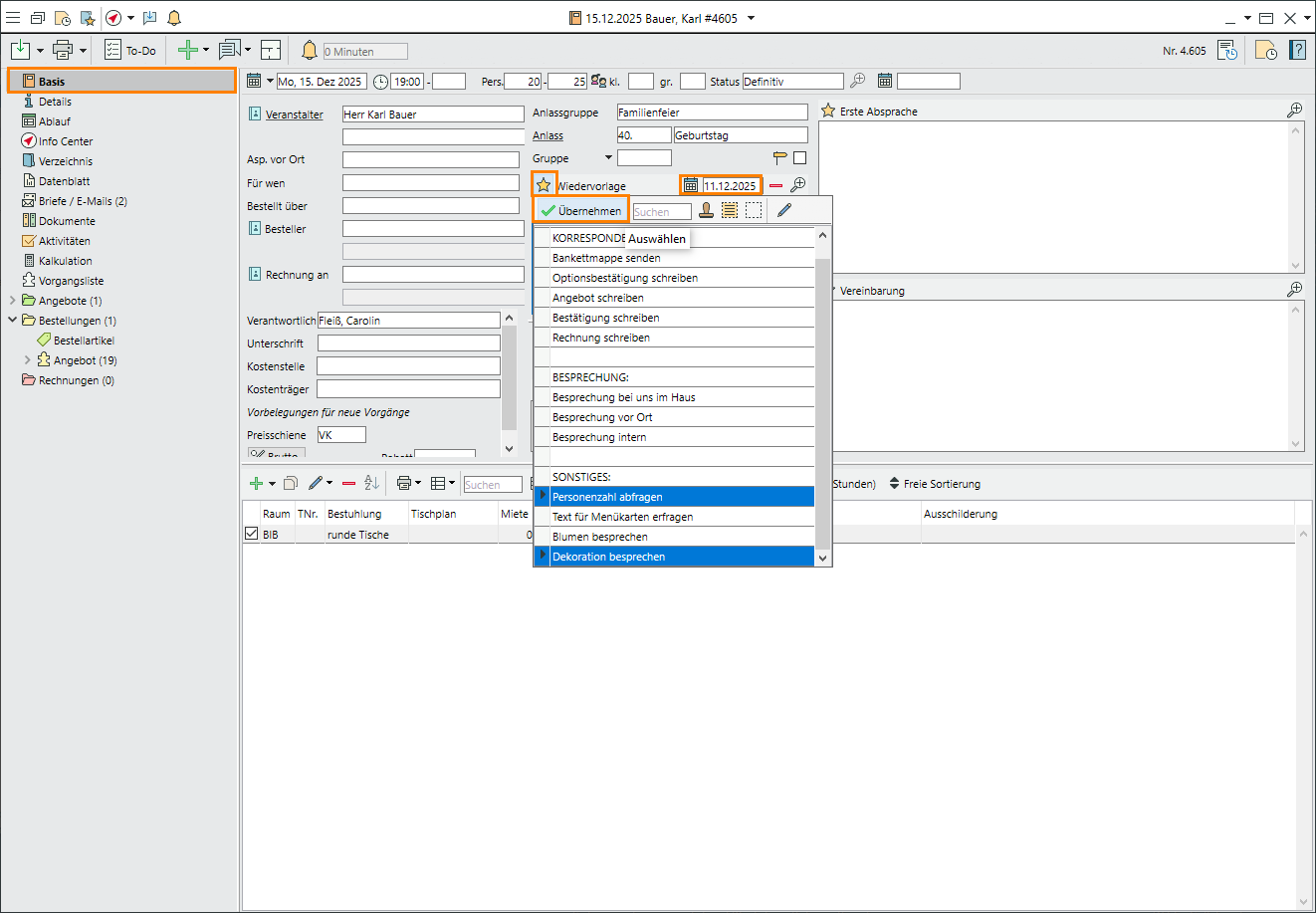The width and height of the screenshot is (1316, 913).
Task: Click the Übernehmen button
Action: [x=581, y=211]
